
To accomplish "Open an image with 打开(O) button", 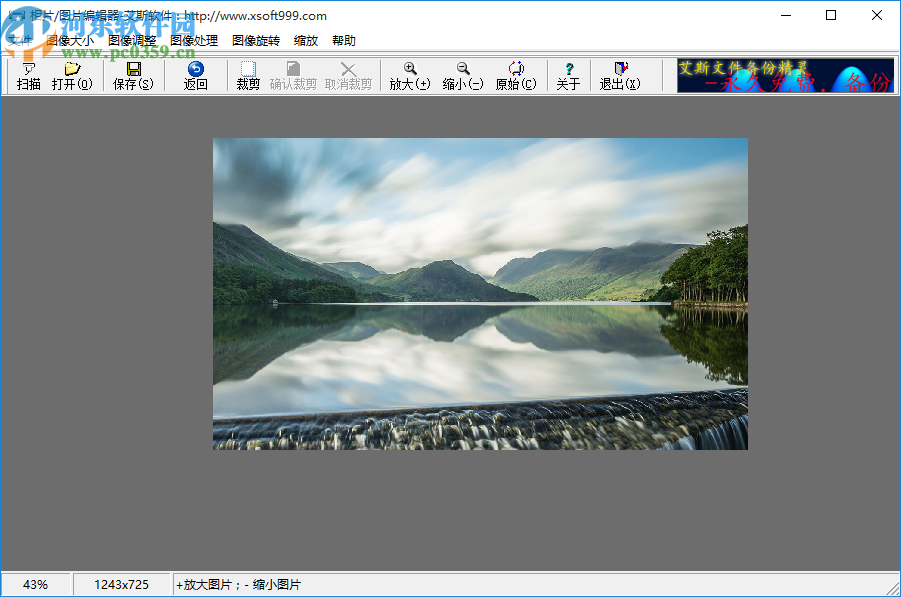I will pyautogui.click(x=72, y=76).
